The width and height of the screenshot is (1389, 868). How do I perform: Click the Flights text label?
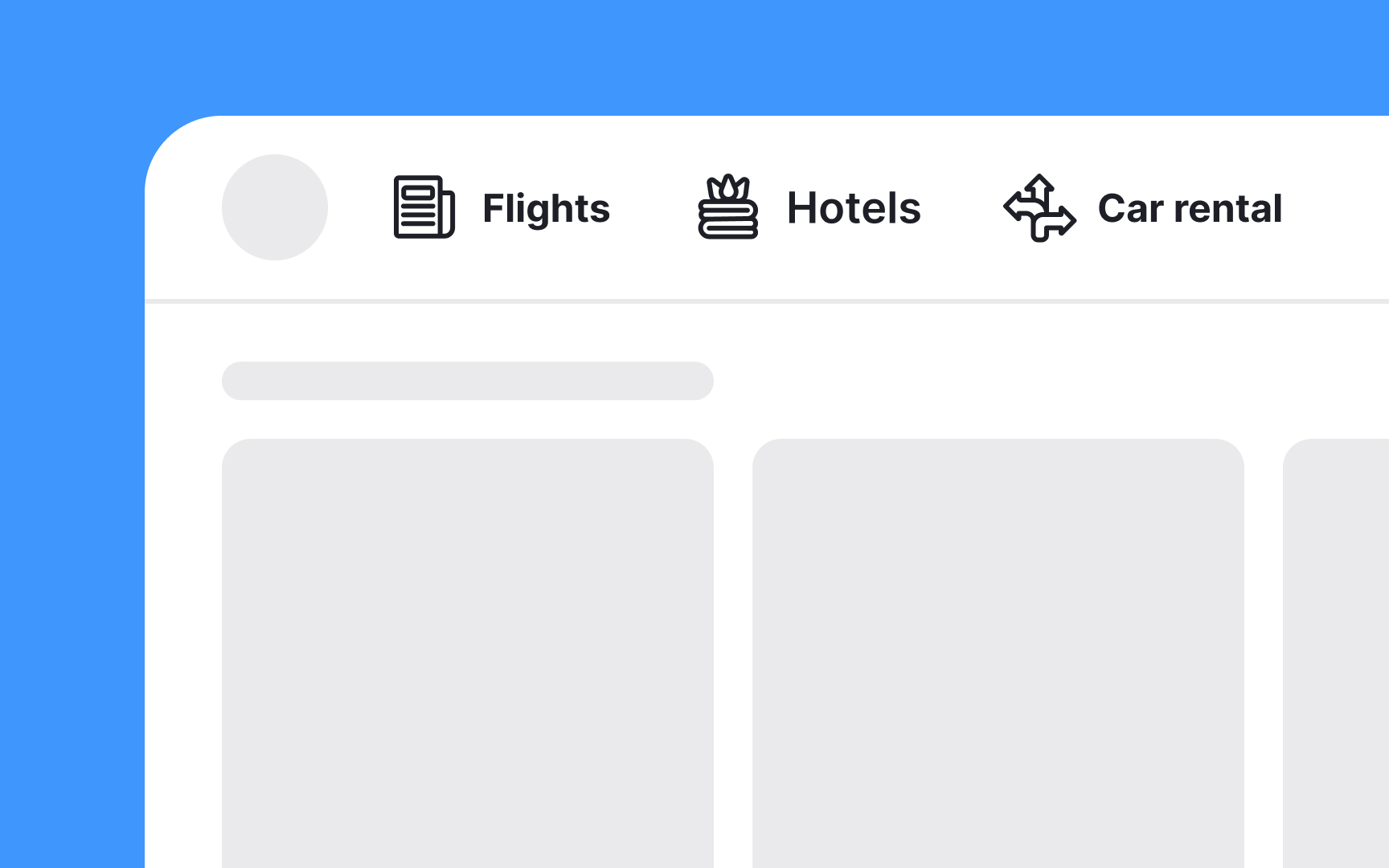coord(547,208)
